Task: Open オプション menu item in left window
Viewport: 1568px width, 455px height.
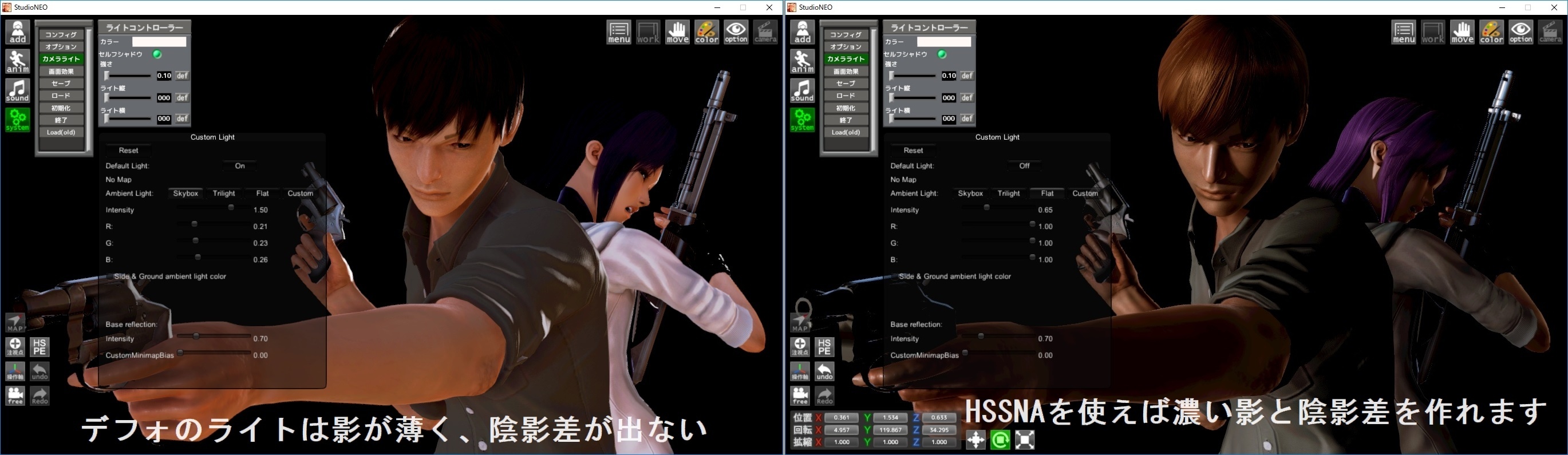Action: (61, 47)
